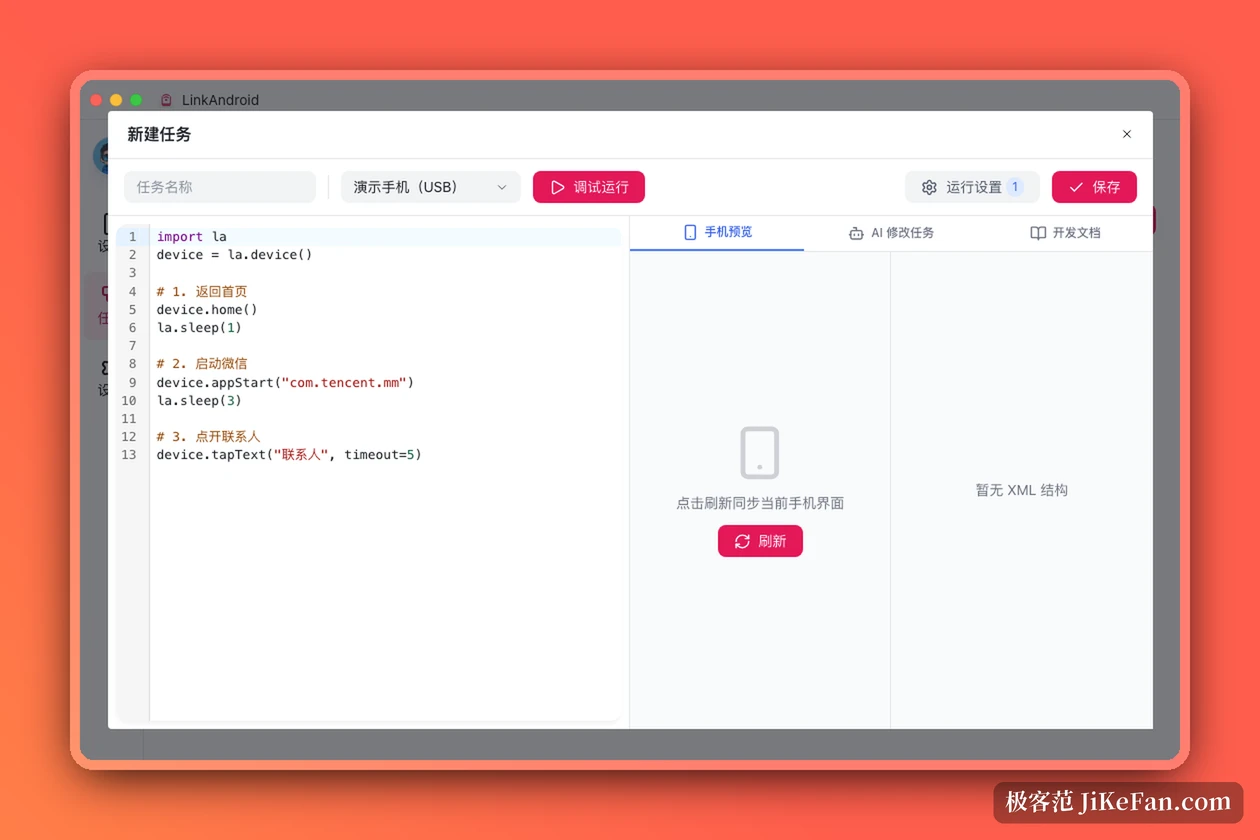Click comment '# 3. 点开联系人'
This screenshot has width=1260, height=840.
pos(208,436)
